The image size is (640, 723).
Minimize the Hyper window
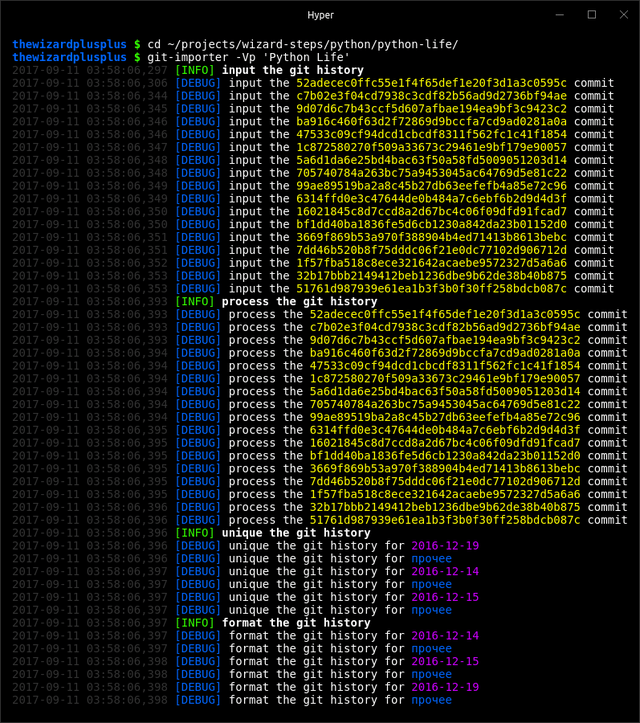559,15
